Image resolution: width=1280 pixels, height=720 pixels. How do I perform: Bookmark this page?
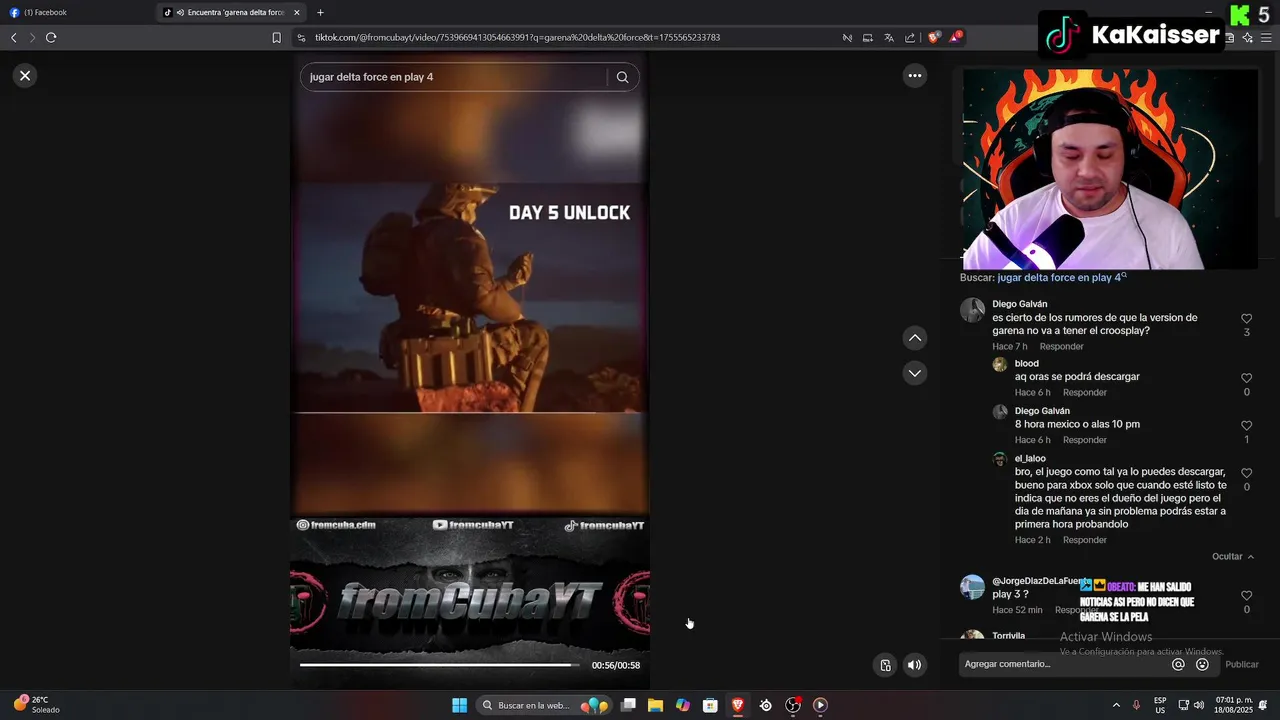coord(277,37)
